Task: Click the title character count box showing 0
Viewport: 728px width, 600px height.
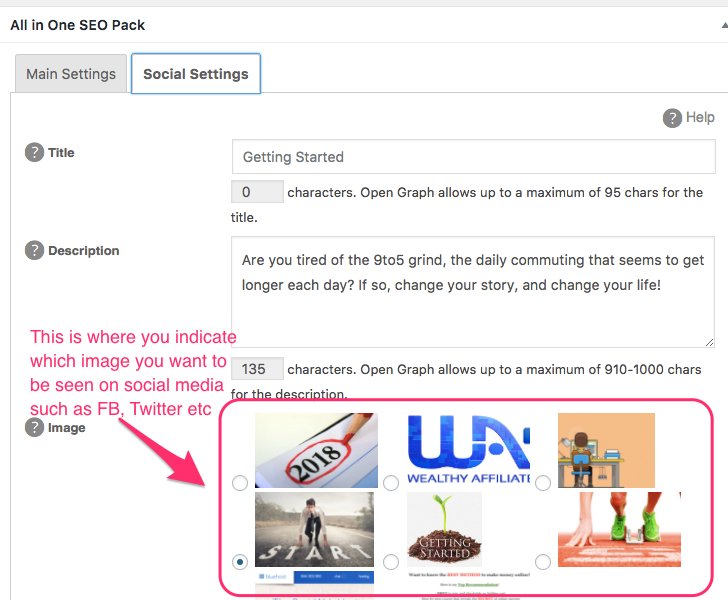Action: (x=257, y=192)
